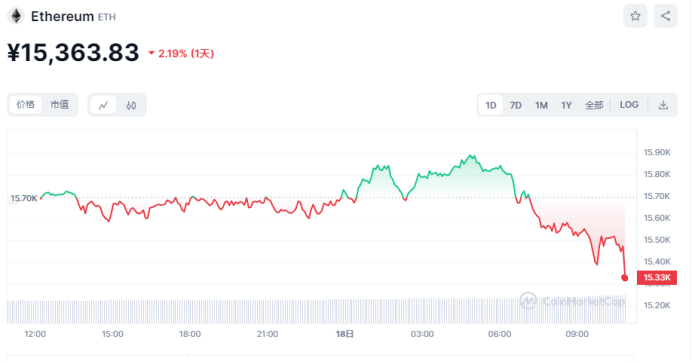Click the 15.20K price axis label
This screenshot has height=362, width=692.
click(x=657, y=305)
